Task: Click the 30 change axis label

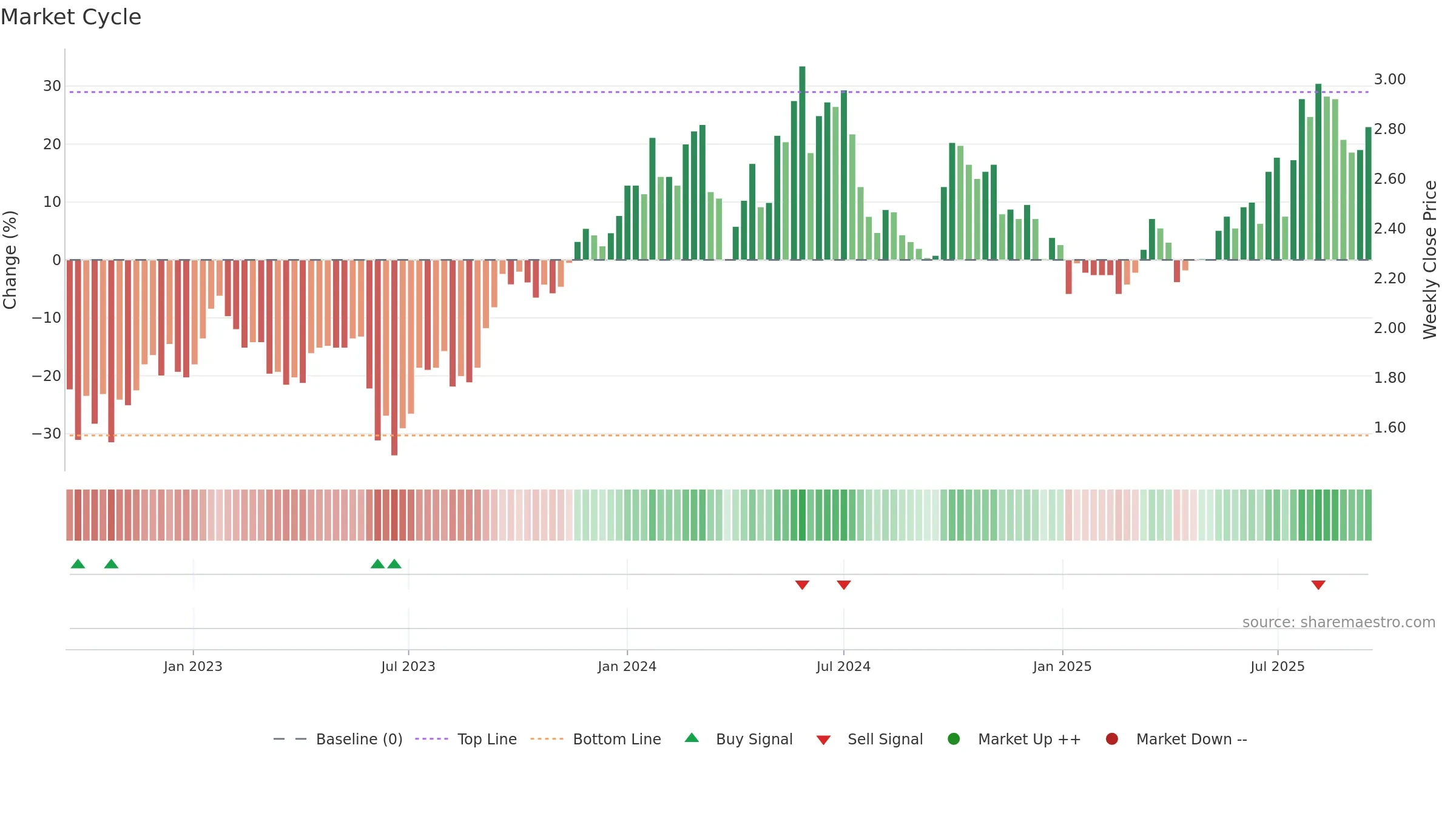Action: tap(52, 86)
